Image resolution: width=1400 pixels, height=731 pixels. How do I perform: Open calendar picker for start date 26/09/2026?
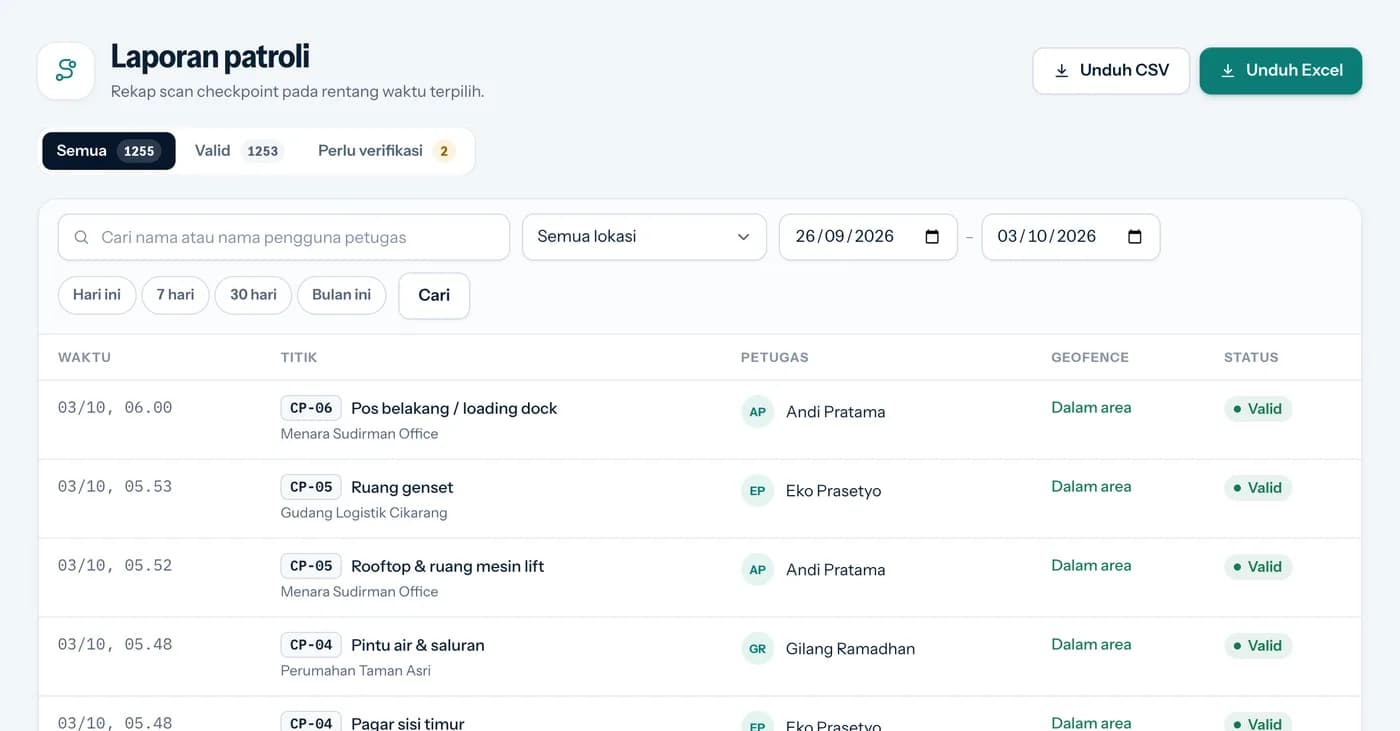tap(932, 237)
